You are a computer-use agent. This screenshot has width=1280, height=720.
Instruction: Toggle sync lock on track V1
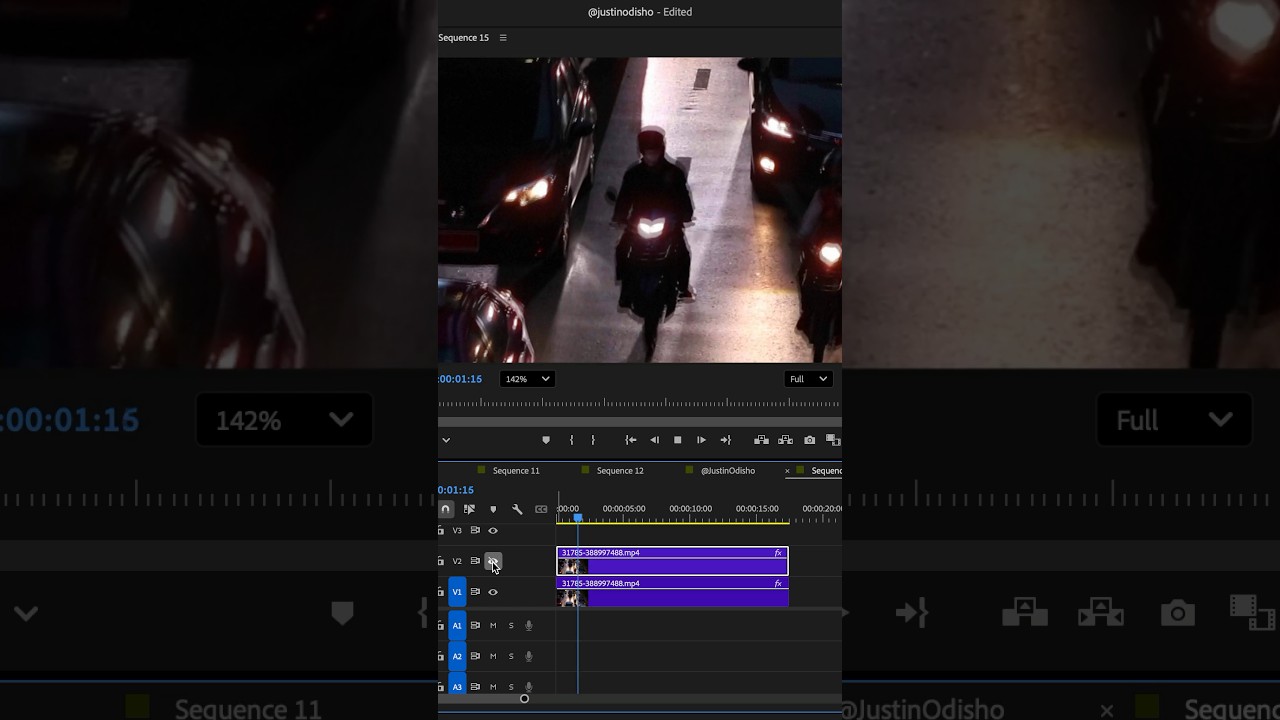point(475,592)
